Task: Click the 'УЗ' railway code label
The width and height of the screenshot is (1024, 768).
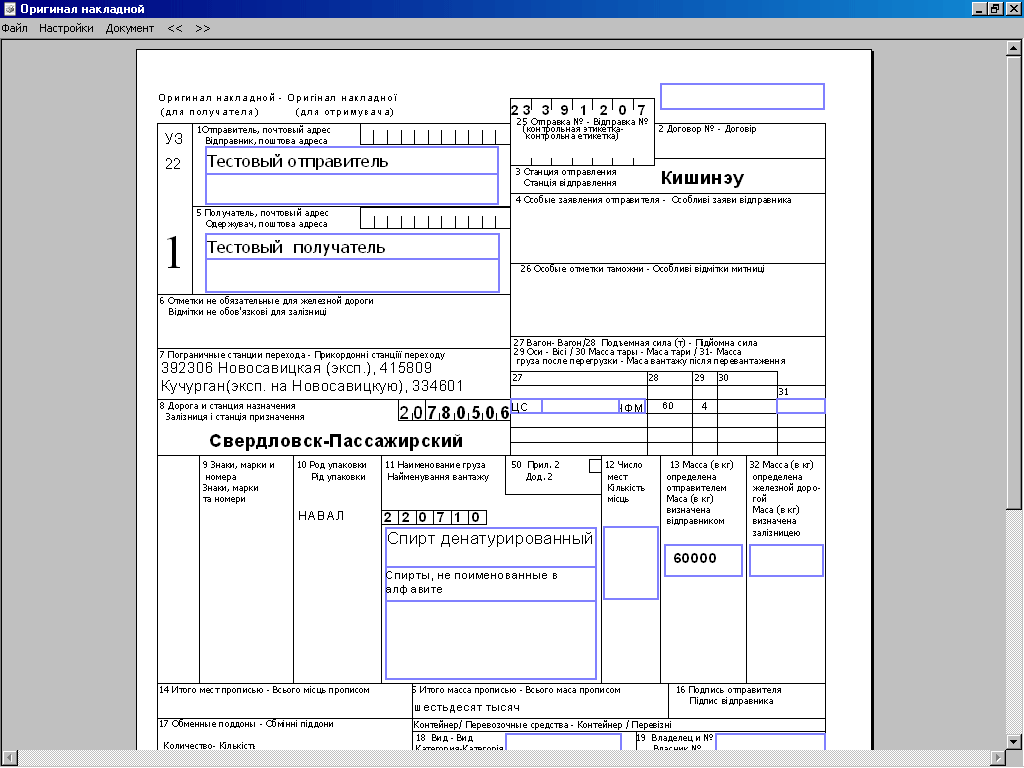Action: [x=173, y=138]
